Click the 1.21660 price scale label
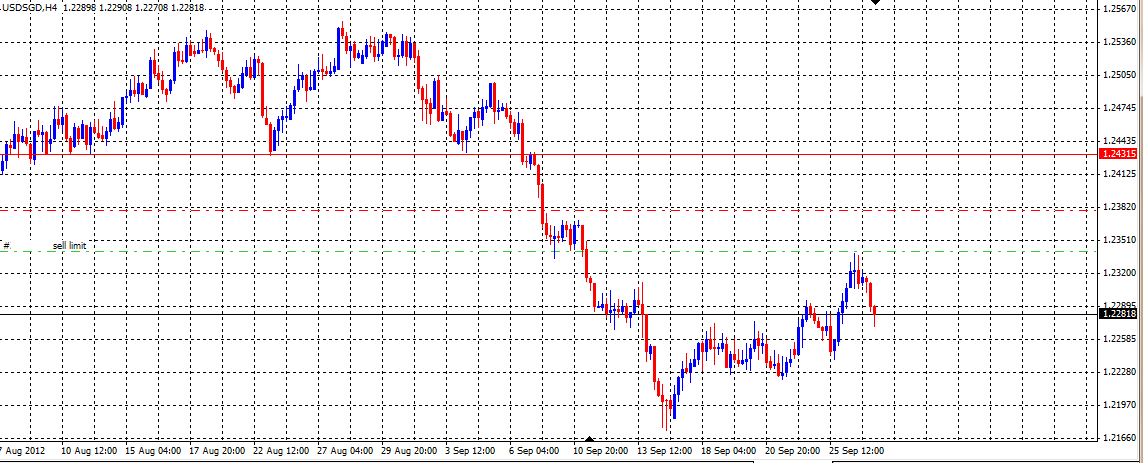 (x=1120, y=438)
